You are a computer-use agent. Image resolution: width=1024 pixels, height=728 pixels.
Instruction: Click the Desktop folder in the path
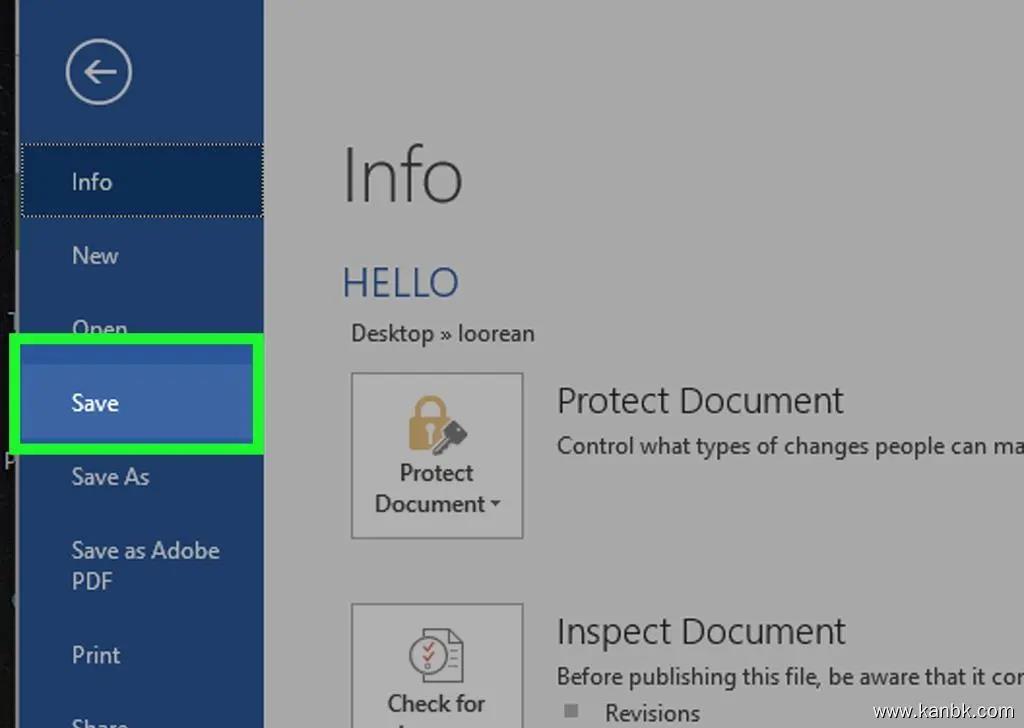click(391, 333)
